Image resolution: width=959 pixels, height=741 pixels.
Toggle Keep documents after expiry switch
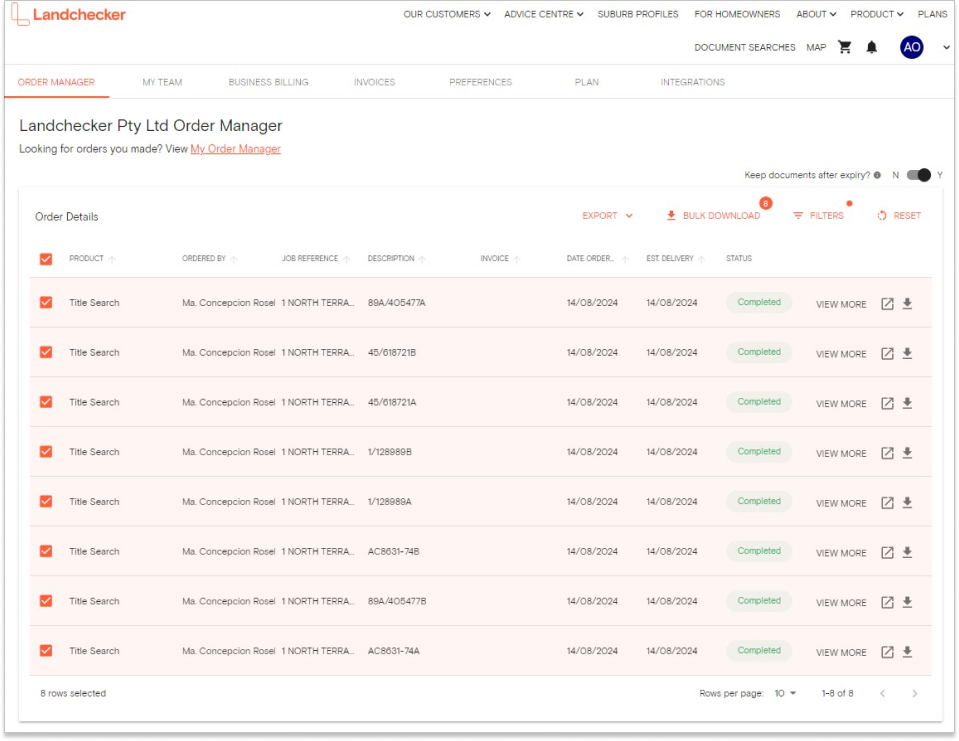tap(919, 175)
